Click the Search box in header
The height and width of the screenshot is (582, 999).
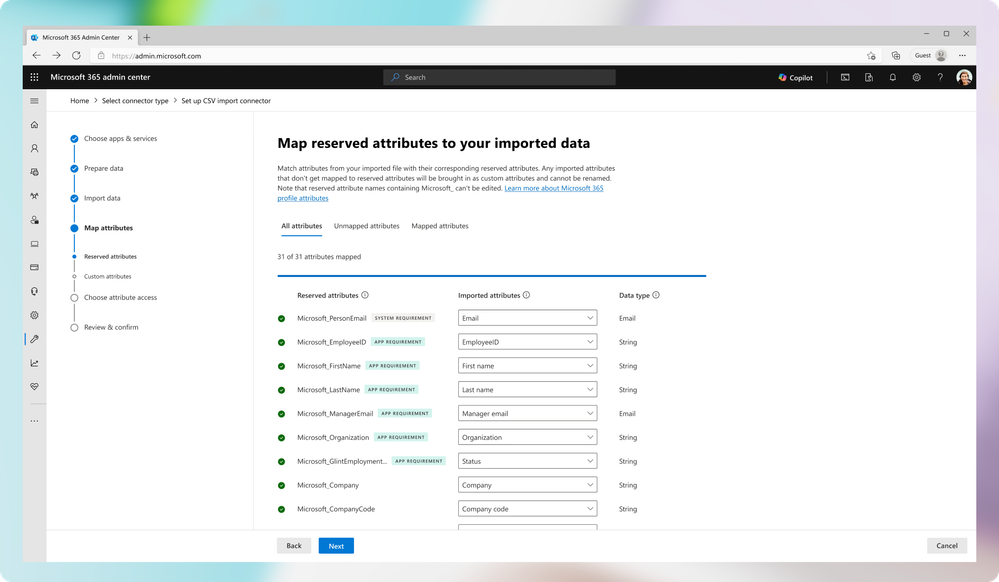pos(499,77)
